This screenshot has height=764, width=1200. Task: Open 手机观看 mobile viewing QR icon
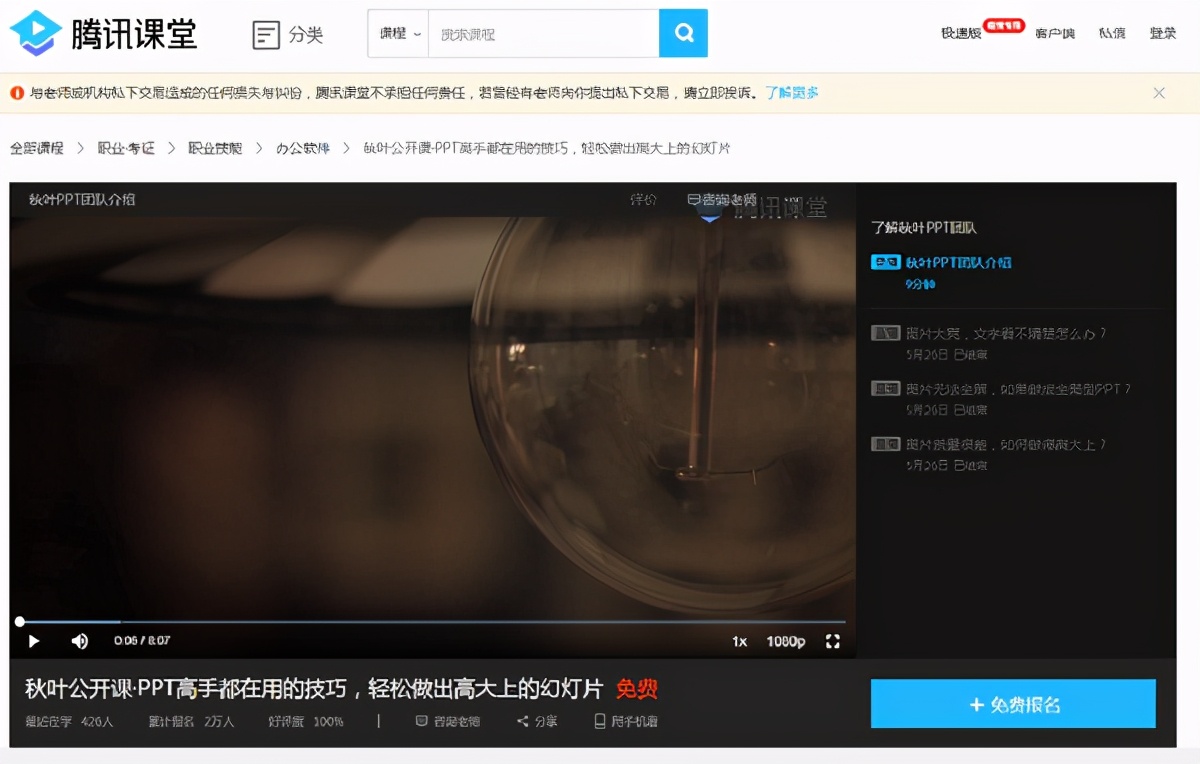[599, 720]
